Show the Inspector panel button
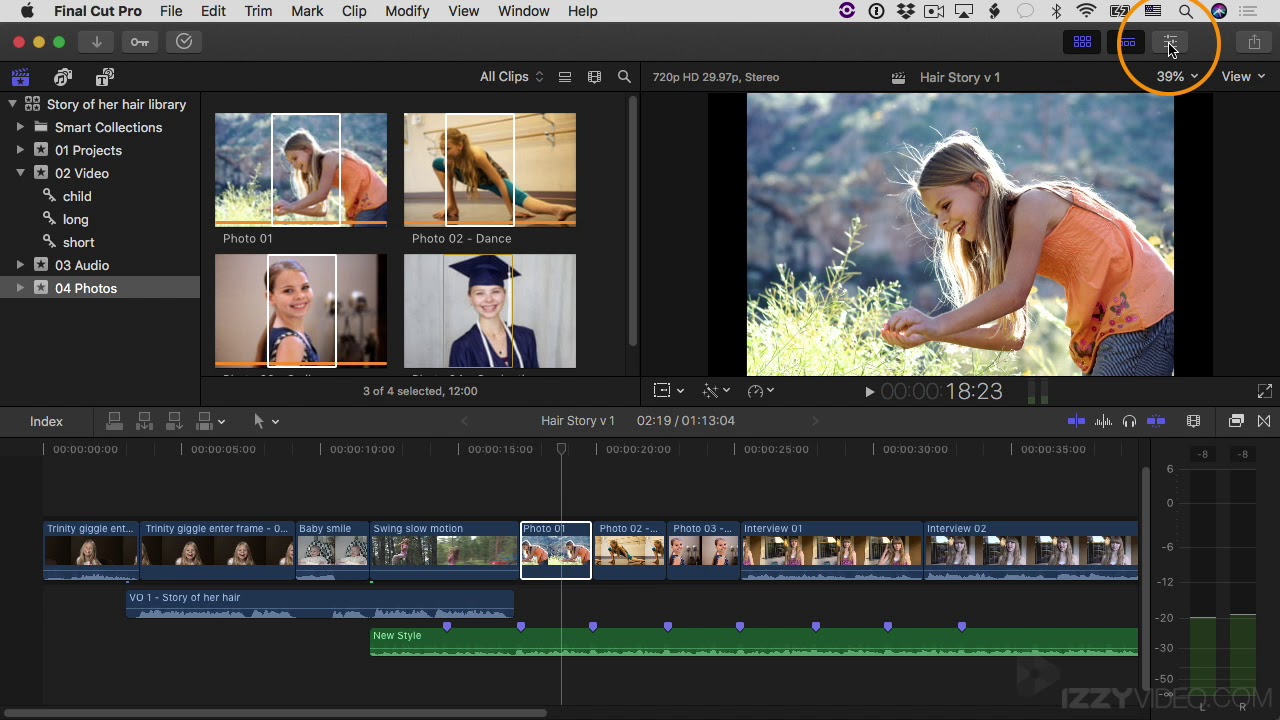This screenshot has height=720, width=1280. pos(1170,42)
